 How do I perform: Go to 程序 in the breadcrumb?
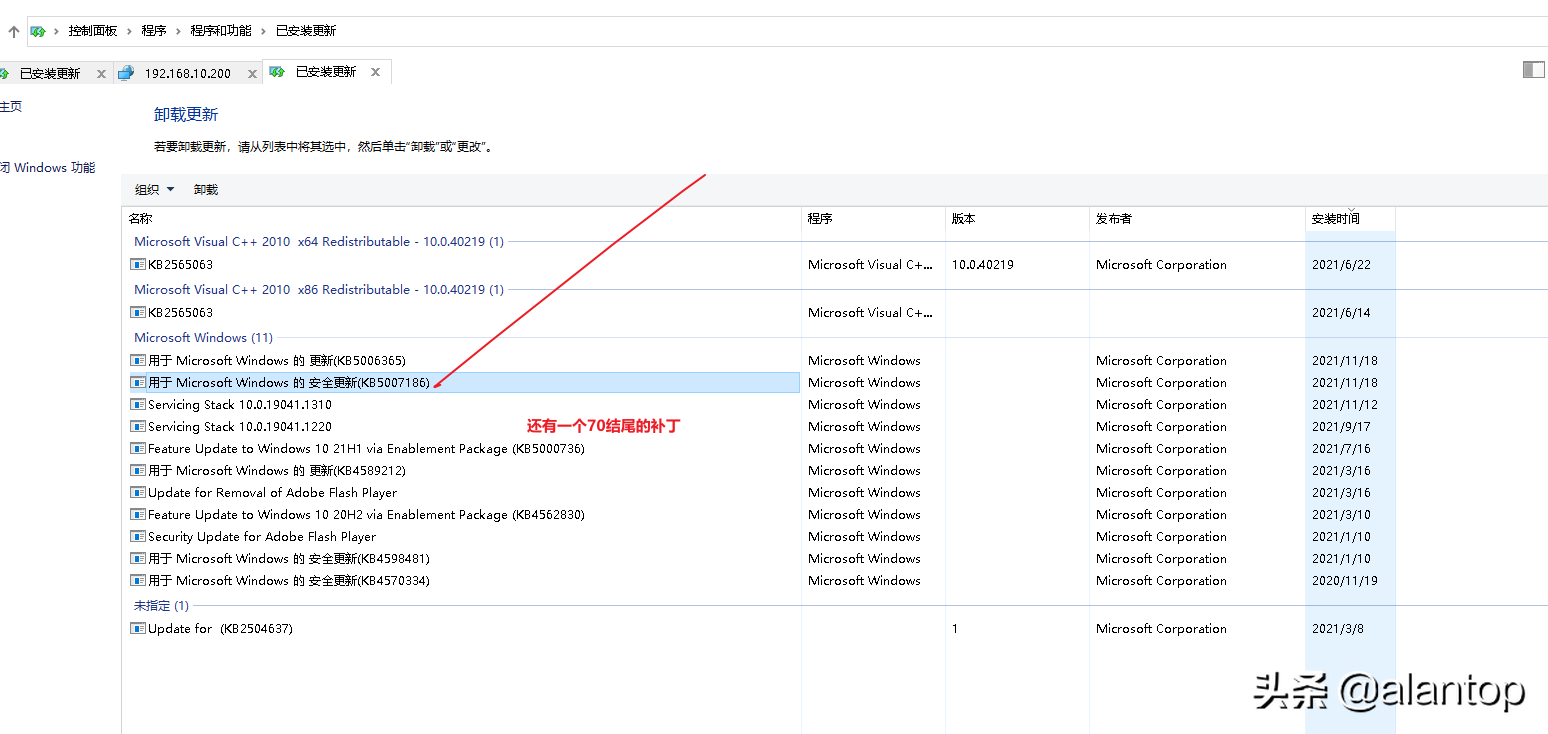coord(154,31)
